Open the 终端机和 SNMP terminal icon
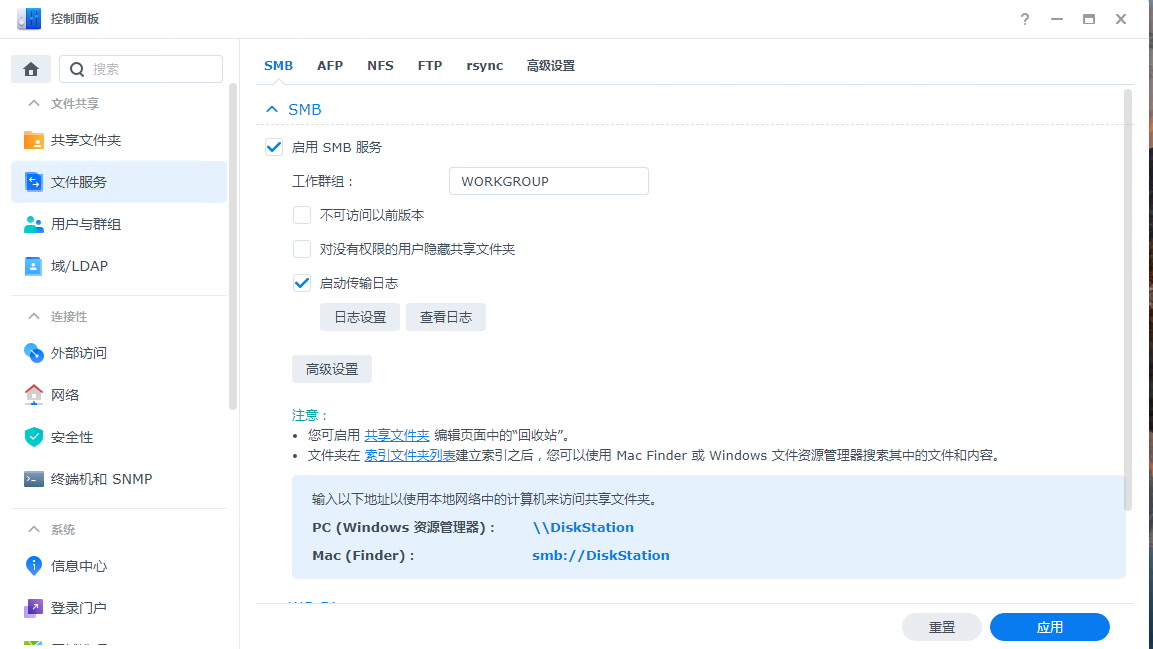 [x=34, y=479]
